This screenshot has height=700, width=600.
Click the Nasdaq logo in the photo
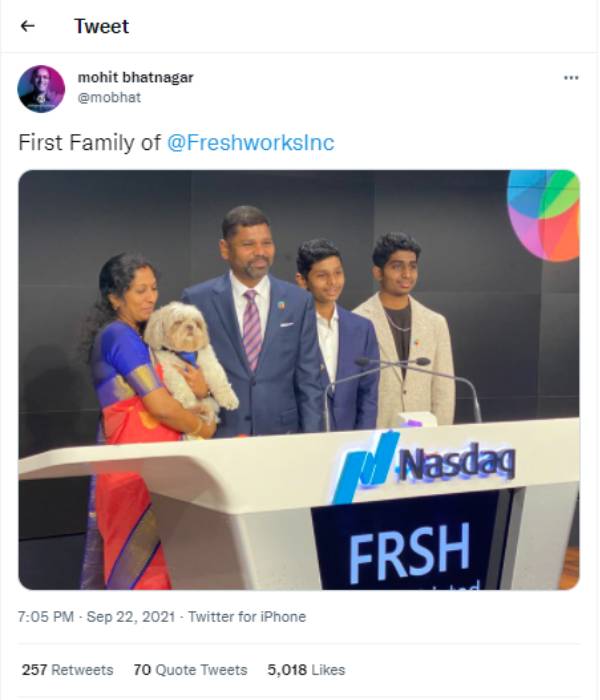pyautogui.click(x=424, y=465)
